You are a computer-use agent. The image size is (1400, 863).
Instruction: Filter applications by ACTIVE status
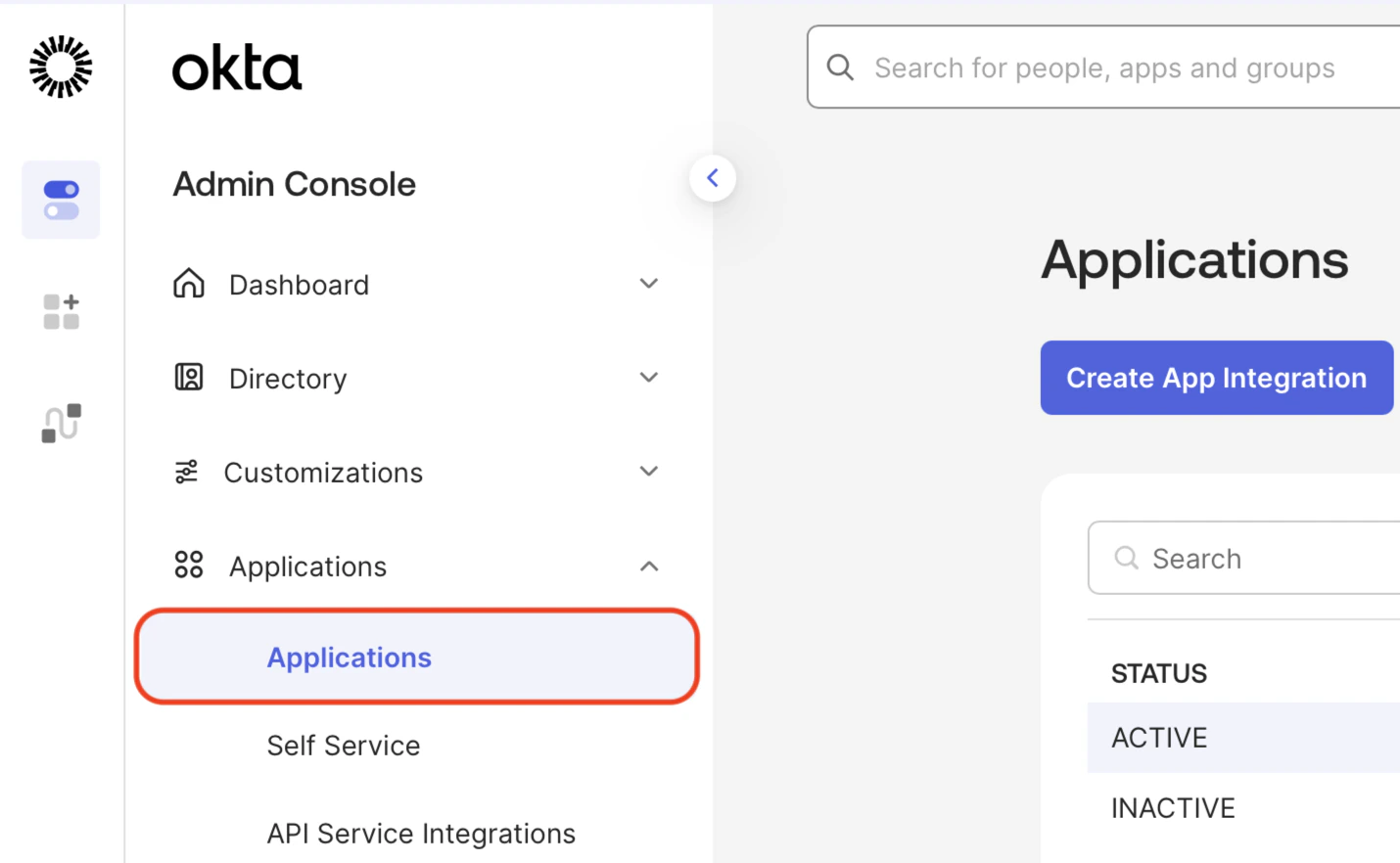point(1159,737)
